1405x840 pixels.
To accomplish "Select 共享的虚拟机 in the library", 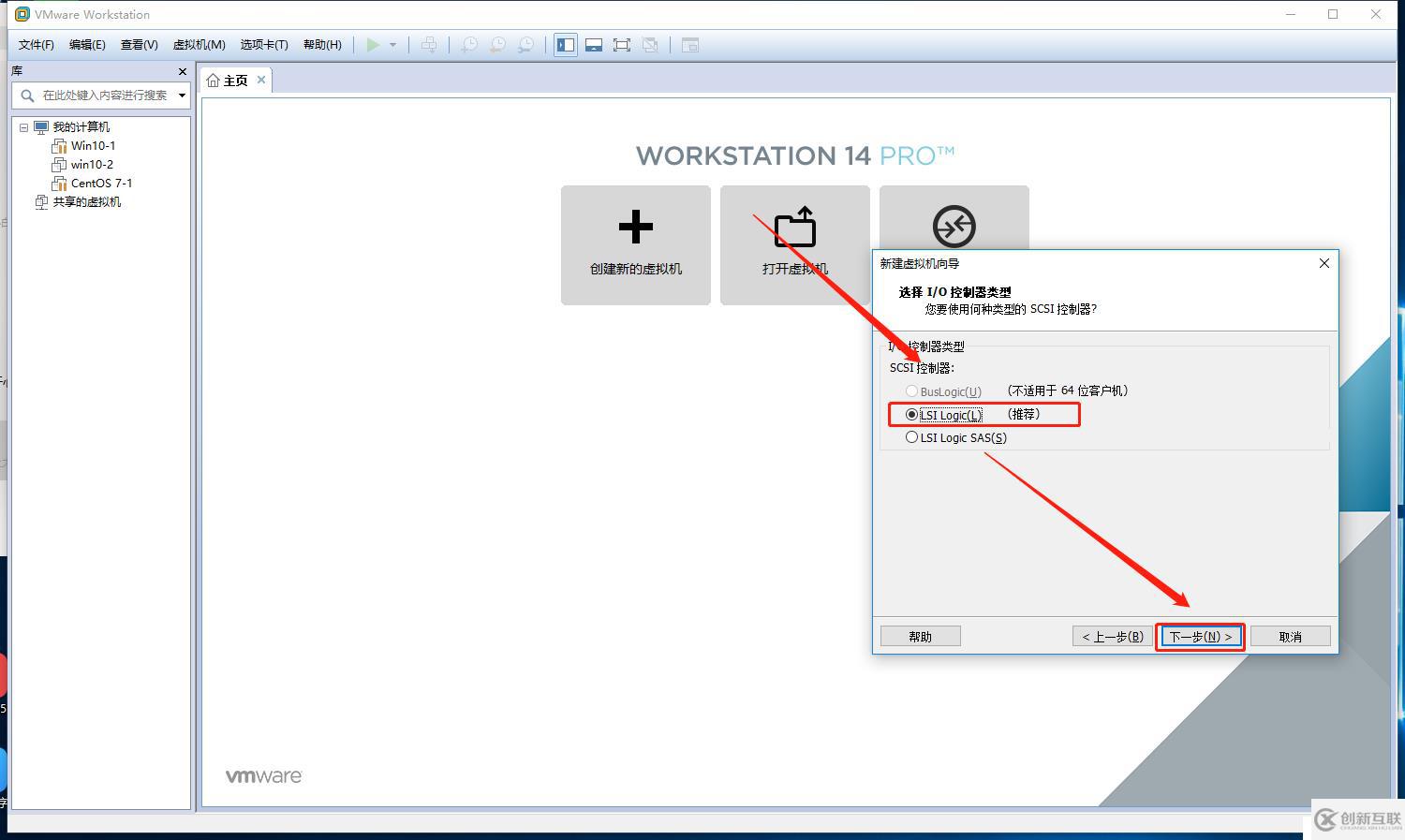I will (86, 202).
